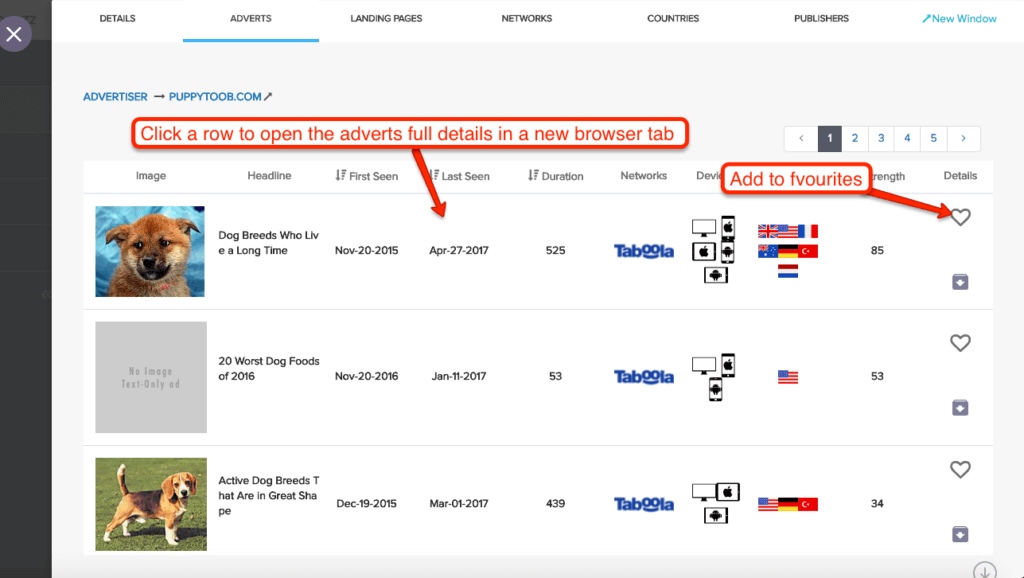The width and height of the screenshot is (1024, 578).
Task: Advance to the next page with the right chevron
Action: click(x=962, y=138)
